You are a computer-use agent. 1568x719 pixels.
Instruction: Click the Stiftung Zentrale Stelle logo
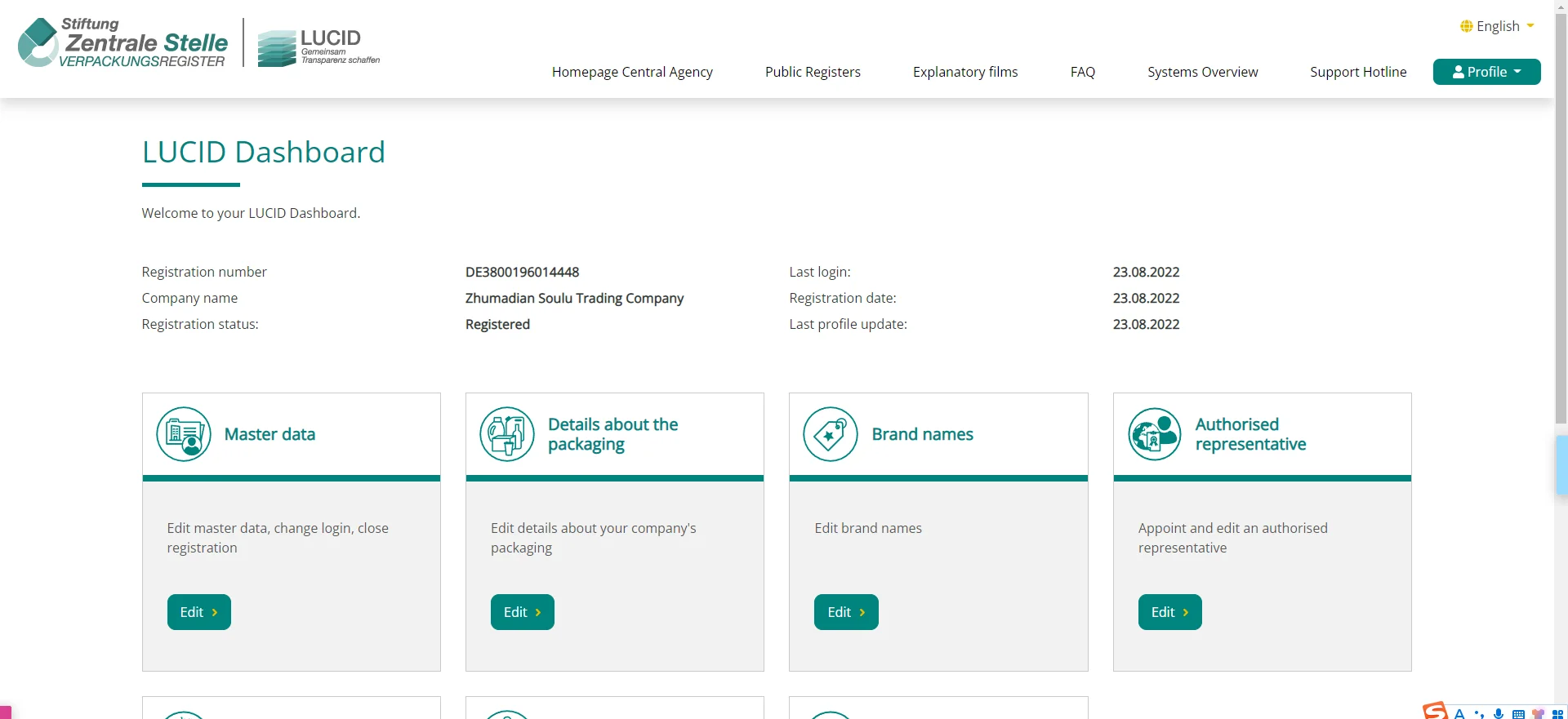(122, 43)
